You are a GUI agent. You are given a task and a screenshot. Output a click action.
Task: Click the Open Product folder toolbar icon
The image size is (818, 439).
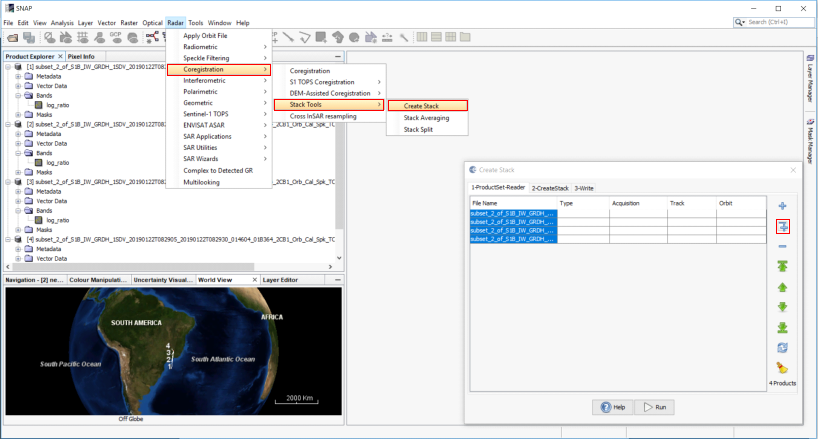click(14, 37)
